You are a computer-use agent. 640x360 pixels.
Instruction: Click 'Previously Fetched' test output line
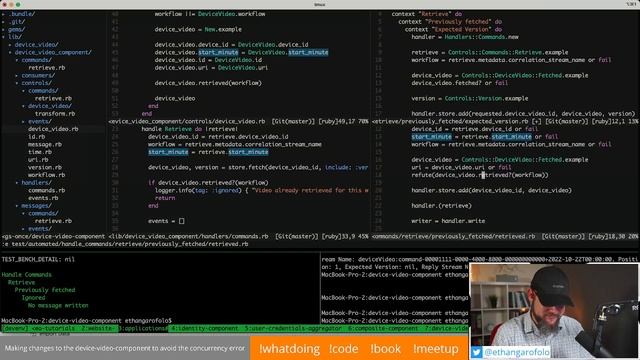(x=45, y=290)
